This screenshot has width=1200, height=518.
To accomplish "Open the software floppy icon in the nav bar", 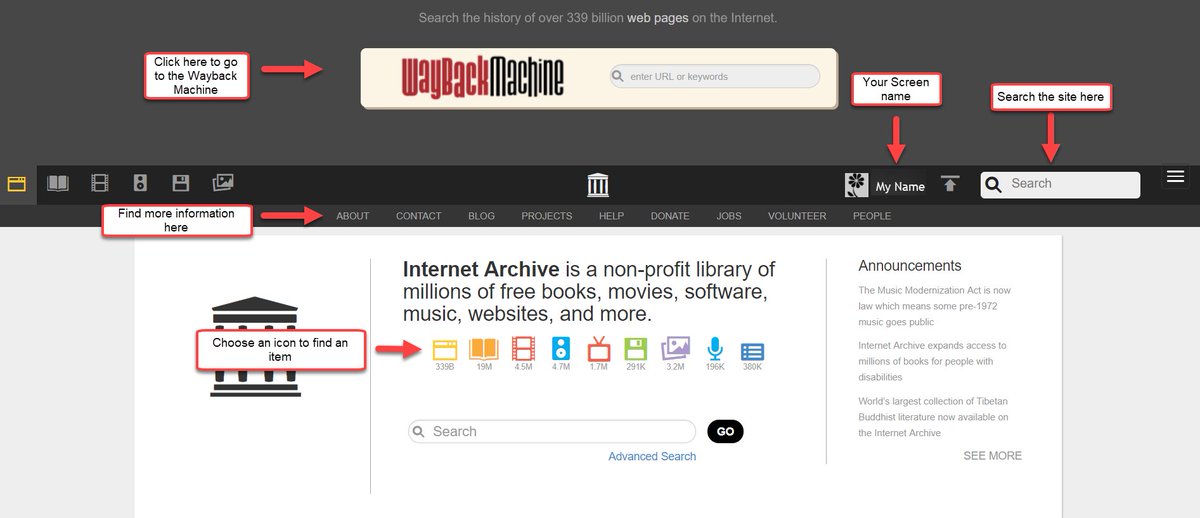I will point(181,183).
